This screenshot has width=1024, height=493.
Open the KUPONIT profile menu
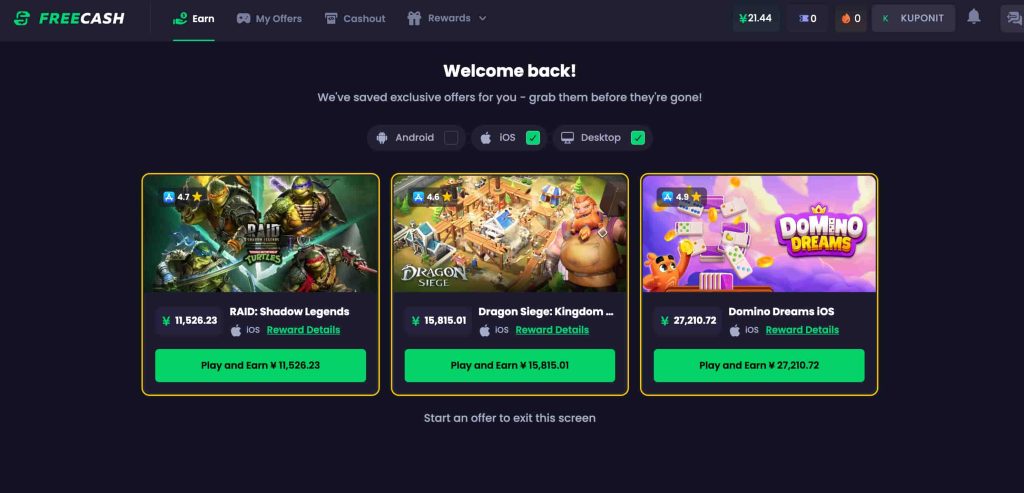tap(914, 18)
